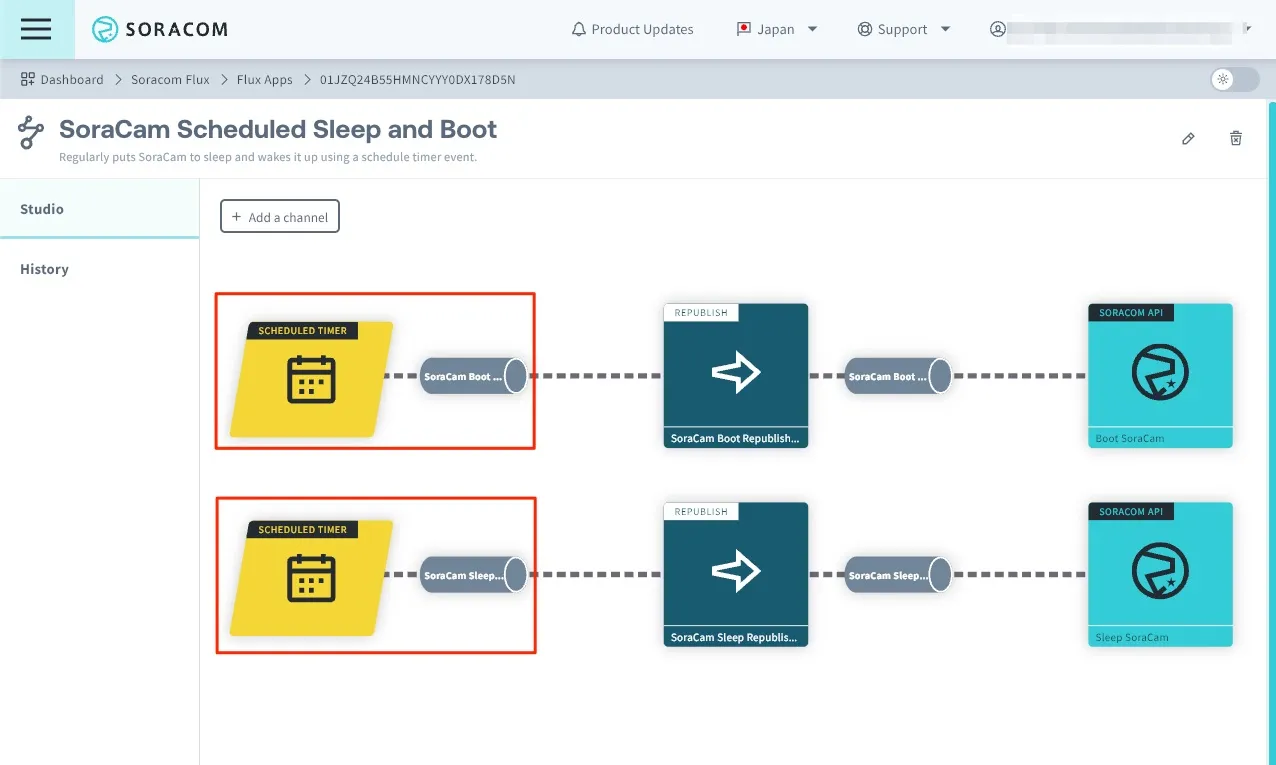The image size is (1276, 765).
Task: Open the Support dropdown menu
Action: click(x=904, y=29)
